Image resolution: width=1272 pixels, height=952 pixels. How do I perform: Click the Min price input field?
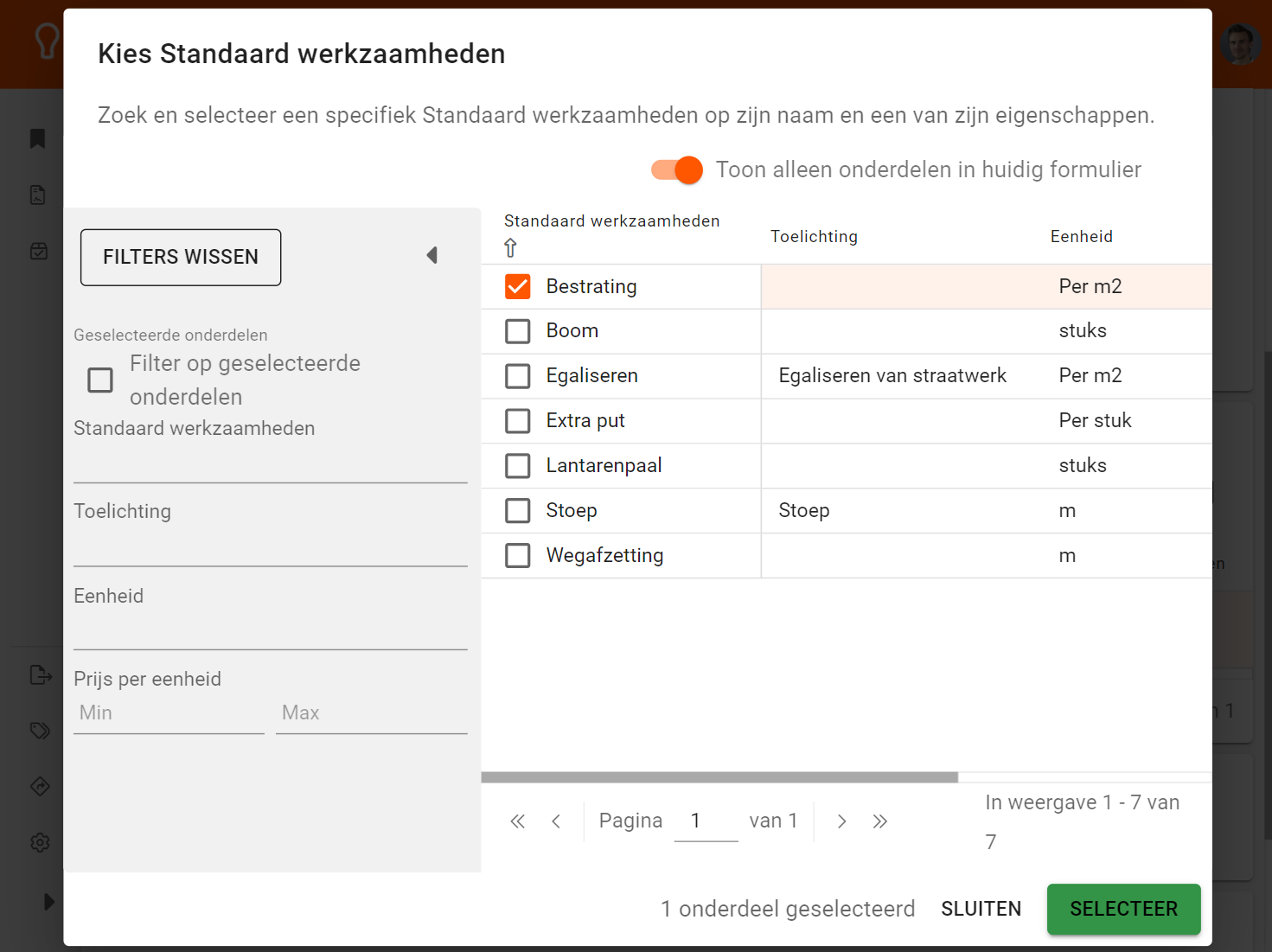point(169,713)
